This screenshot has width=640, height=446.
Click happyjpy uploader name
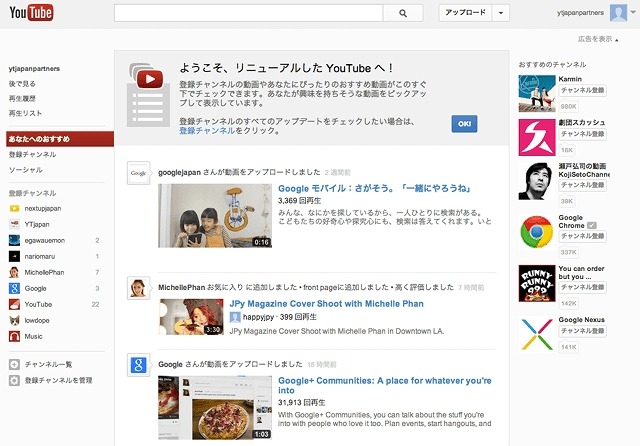pos(258,317)
